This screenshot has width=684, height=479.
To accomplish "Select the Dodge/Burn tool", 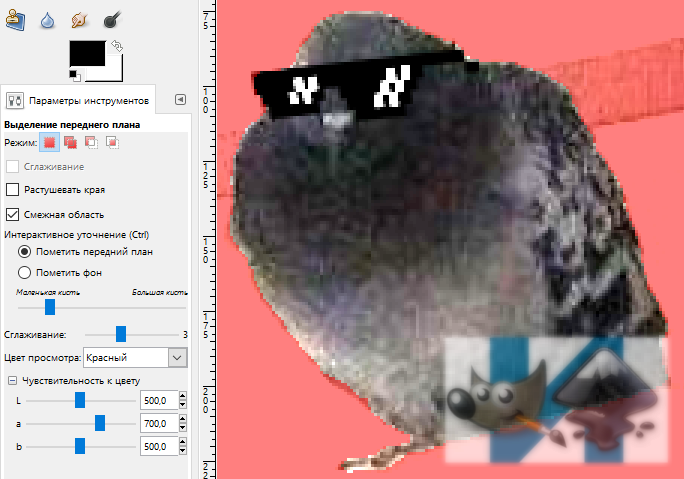I will [x=112, y=20].
